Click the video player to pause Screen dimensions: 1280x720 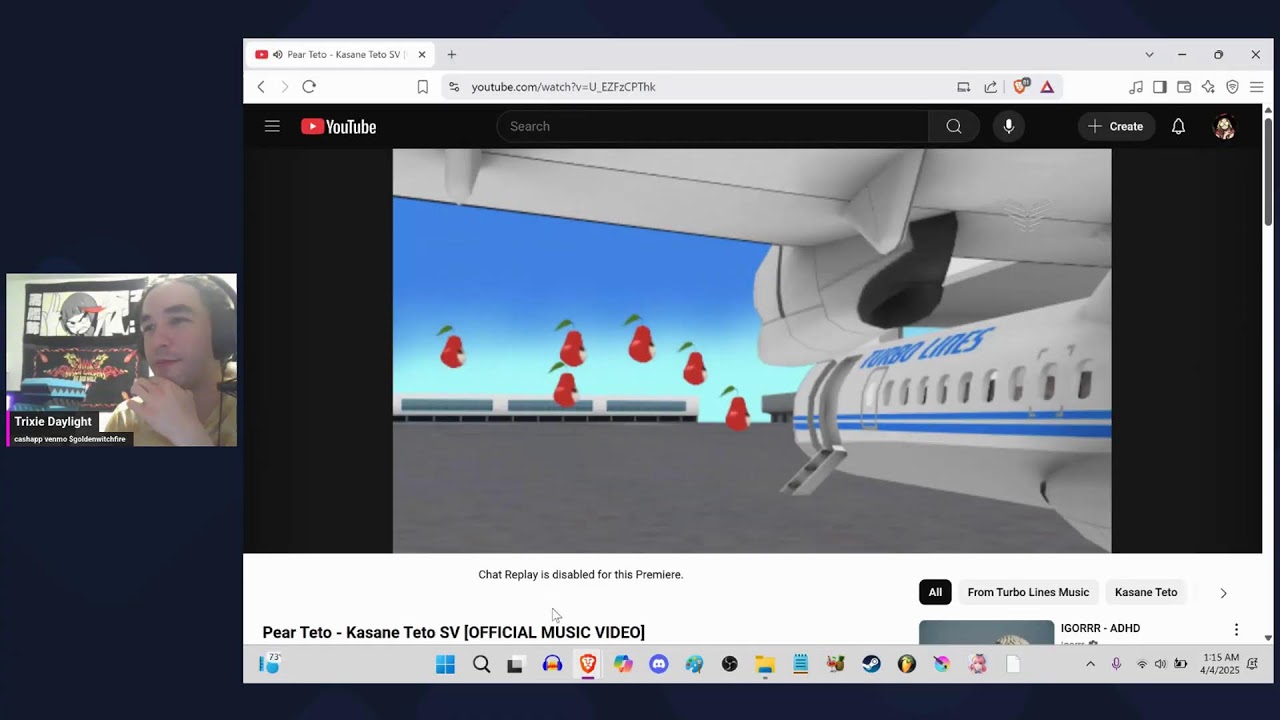[x=751, y=350]
